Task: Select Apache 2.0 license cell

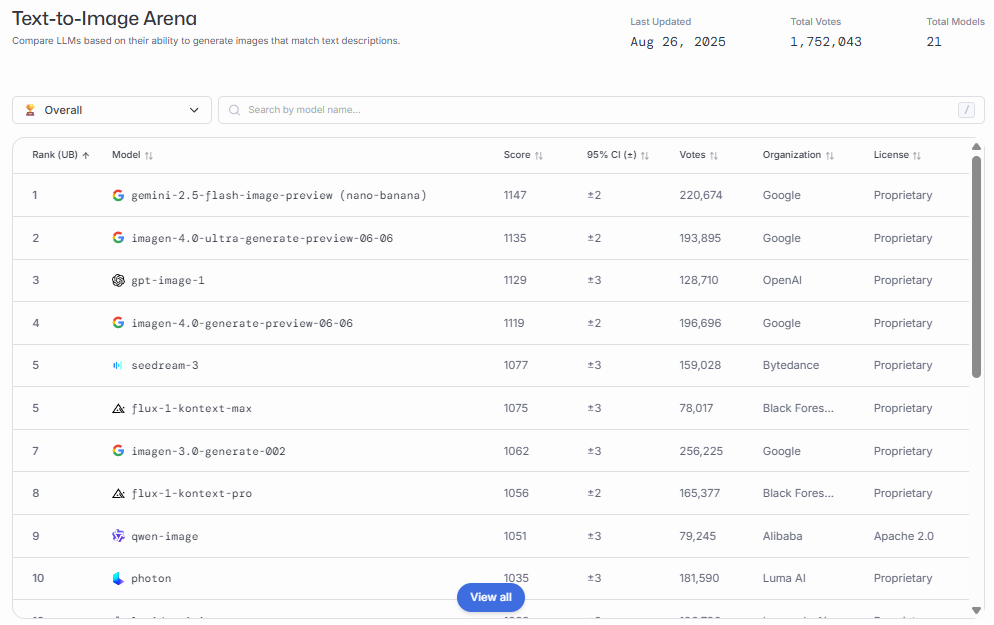Action: click(903, 536)
